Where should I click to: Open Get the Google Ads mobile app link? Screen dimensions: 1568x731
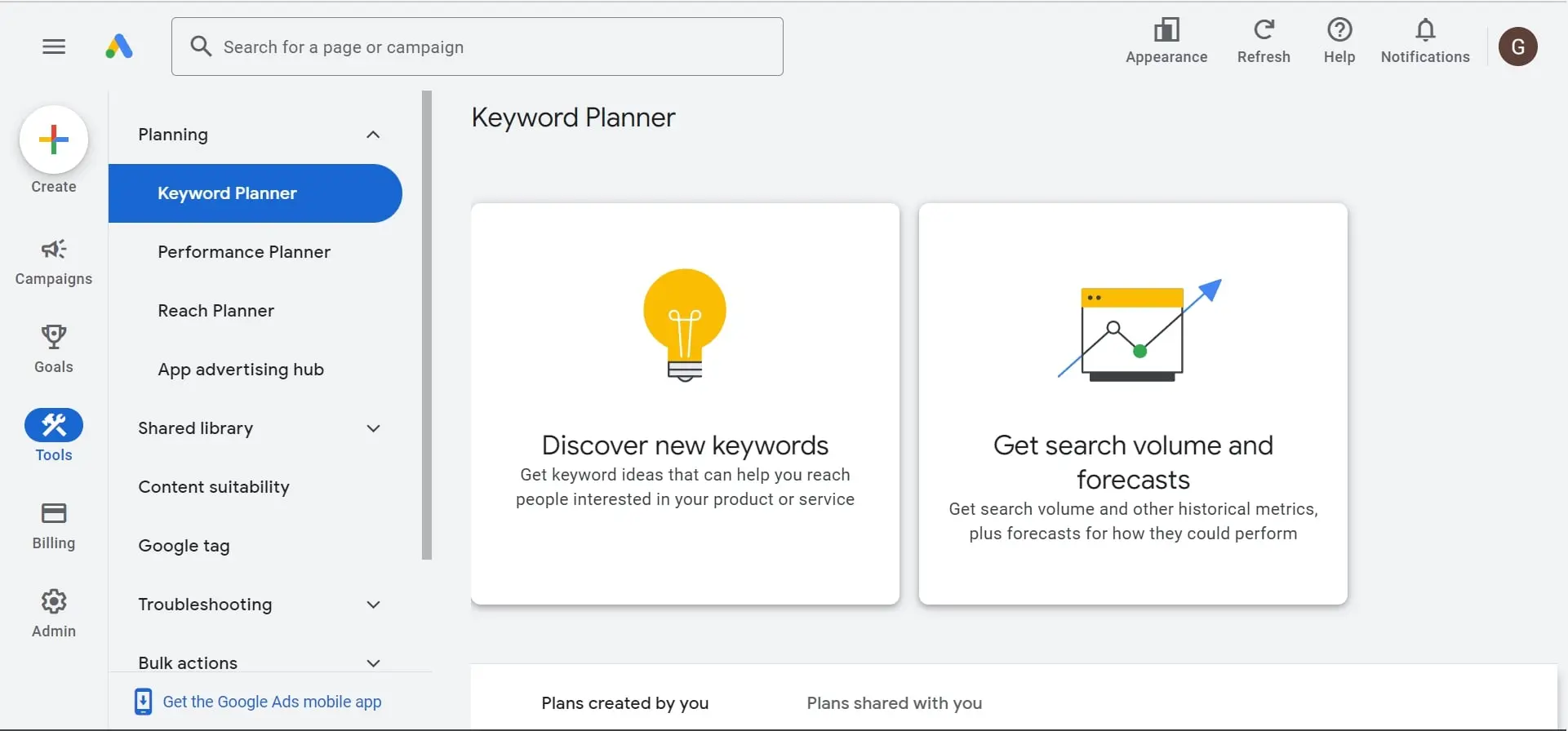pyautogui.click(x=272, y=702)
